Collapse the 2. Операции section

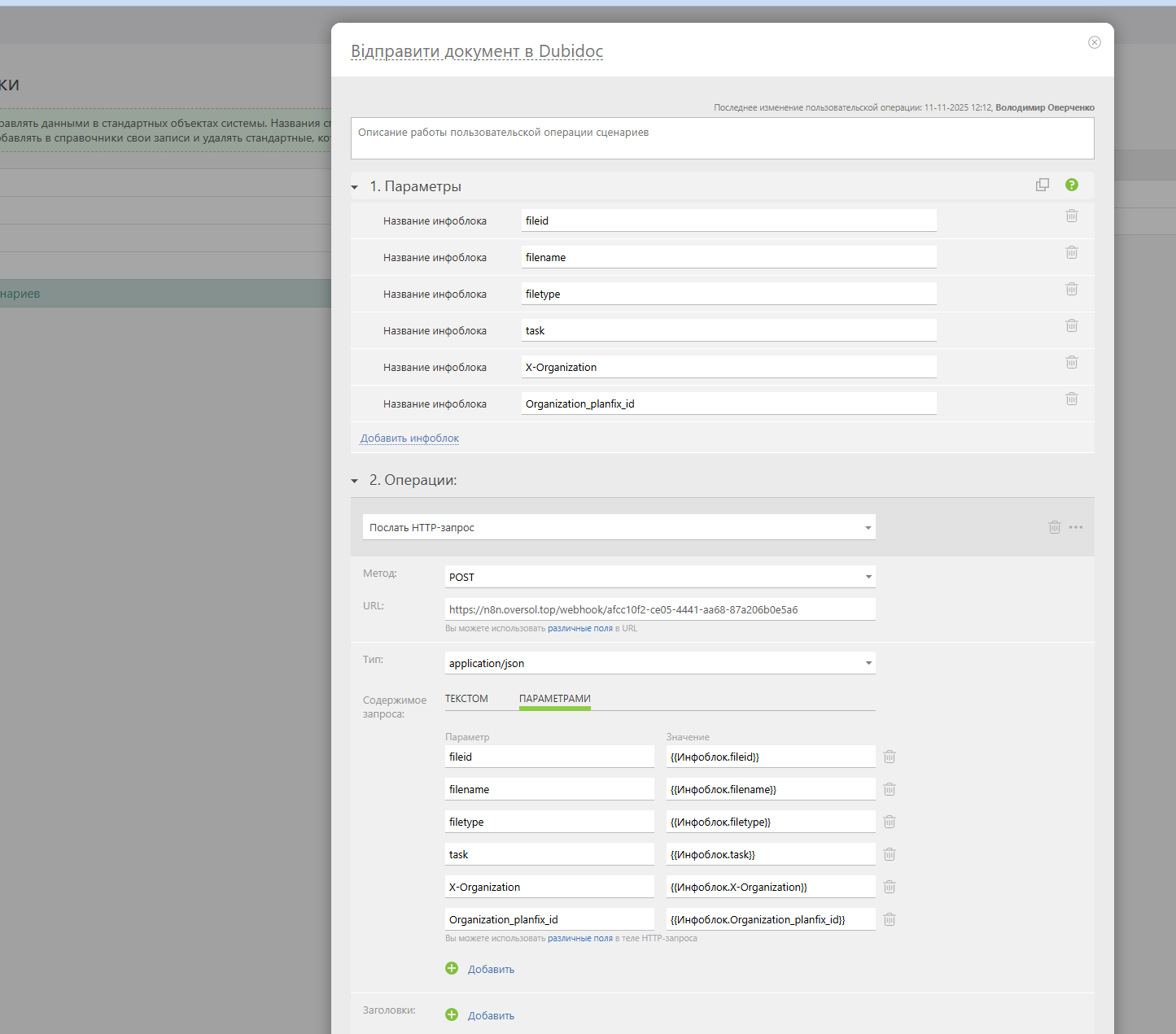pos(355,481)
